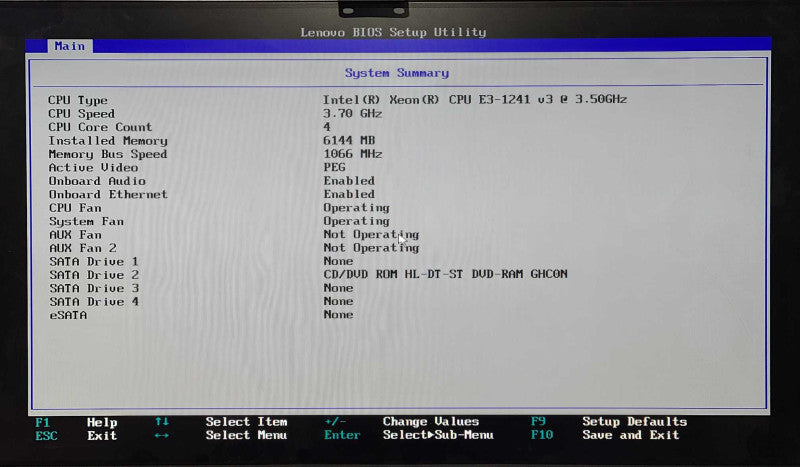
Task: Click the F10 key hint
Action: pos(542,435)
